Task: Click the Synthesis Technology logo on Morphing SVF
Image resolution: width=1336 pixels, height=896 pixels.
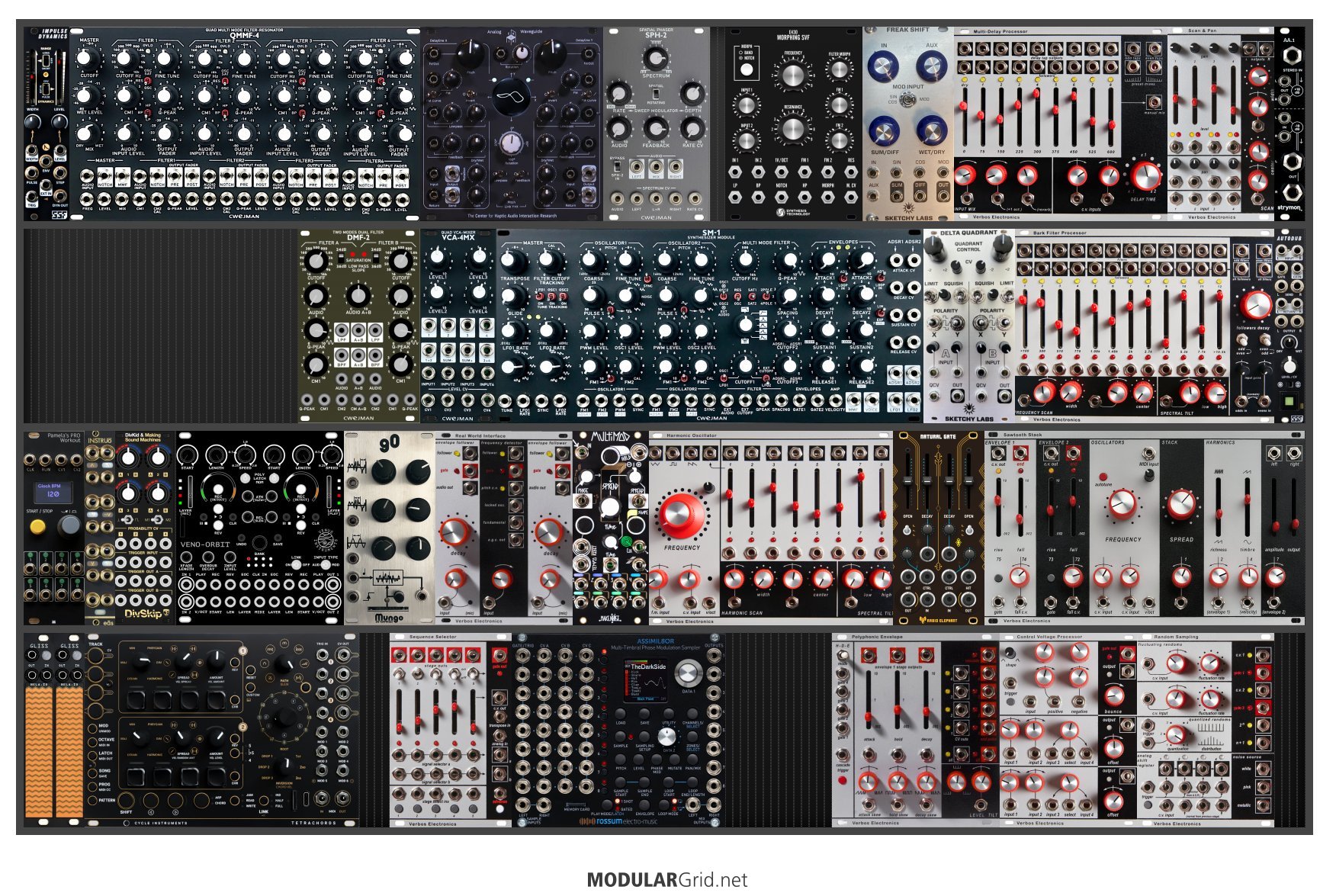Action: pos(792,213)
